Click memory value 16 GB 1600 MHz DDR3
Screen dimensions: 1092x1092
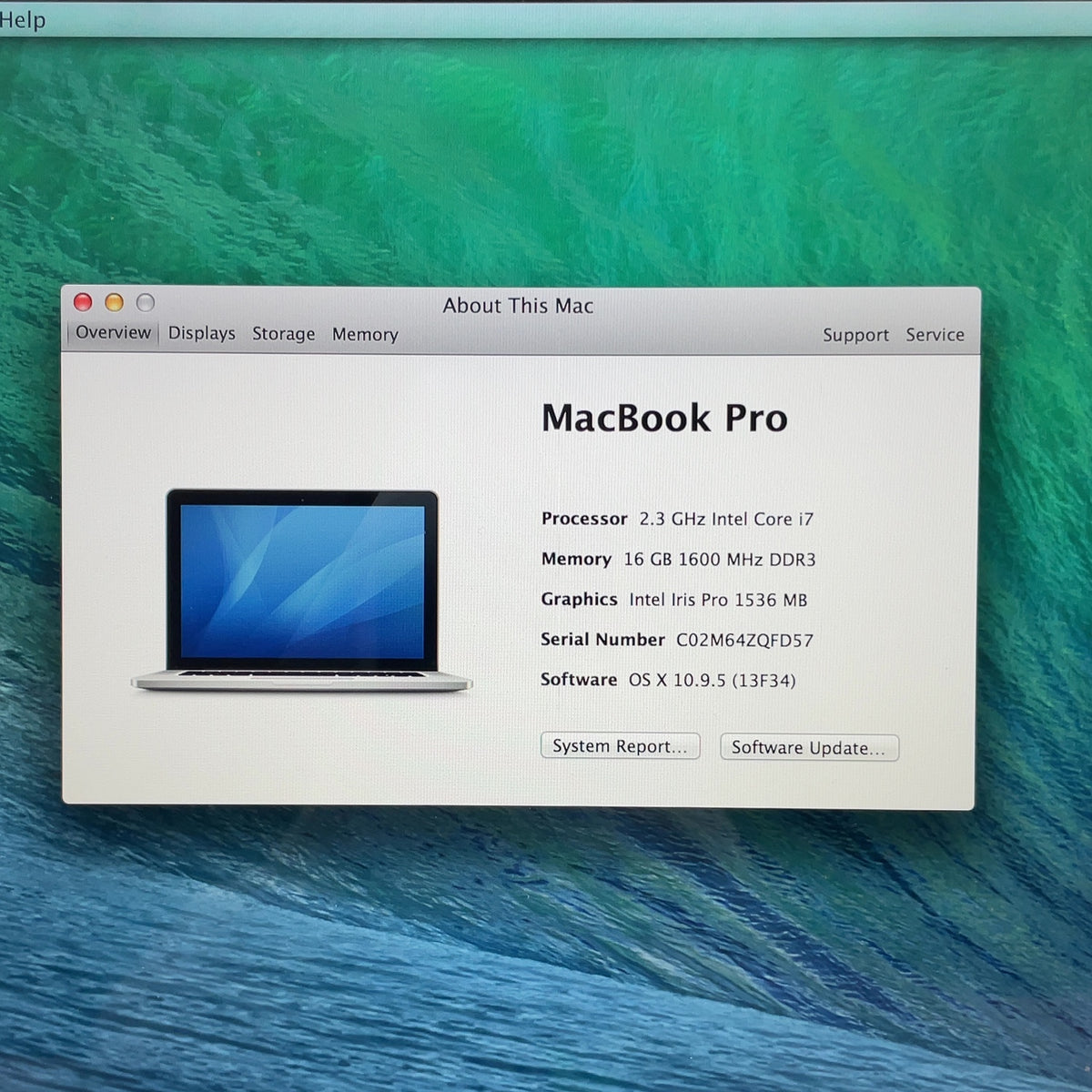[719, 560]
